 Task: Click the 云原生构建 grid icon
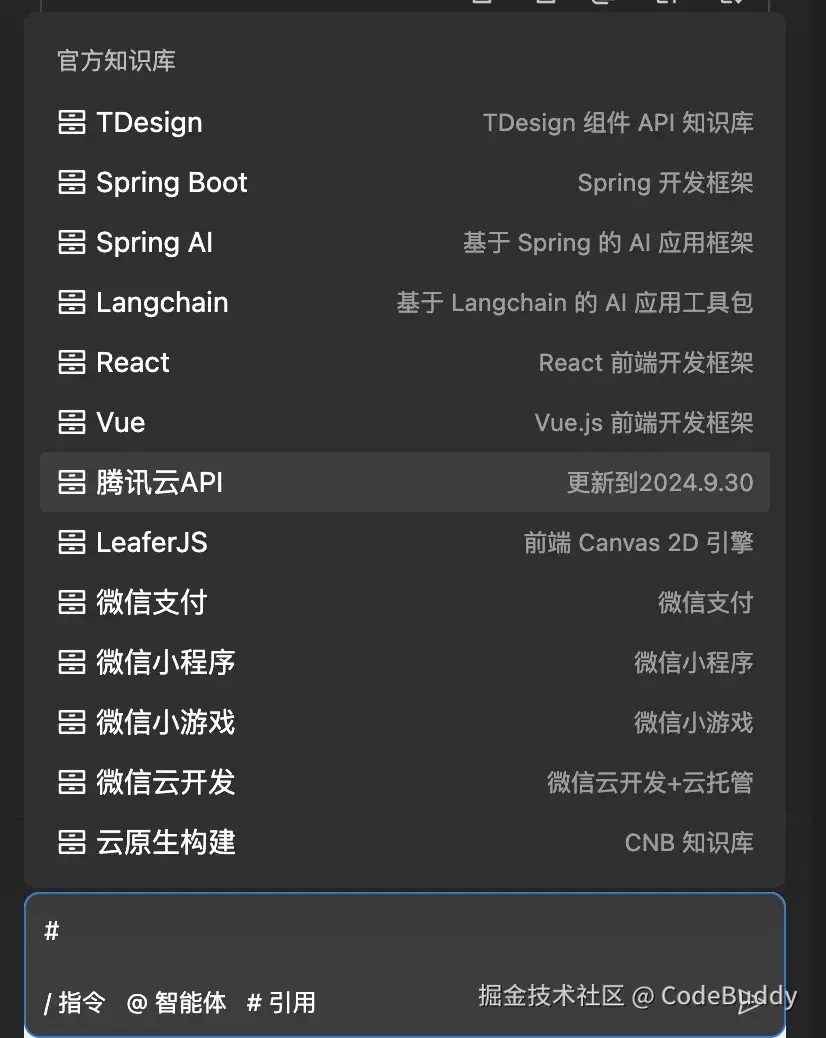(72, 842)
